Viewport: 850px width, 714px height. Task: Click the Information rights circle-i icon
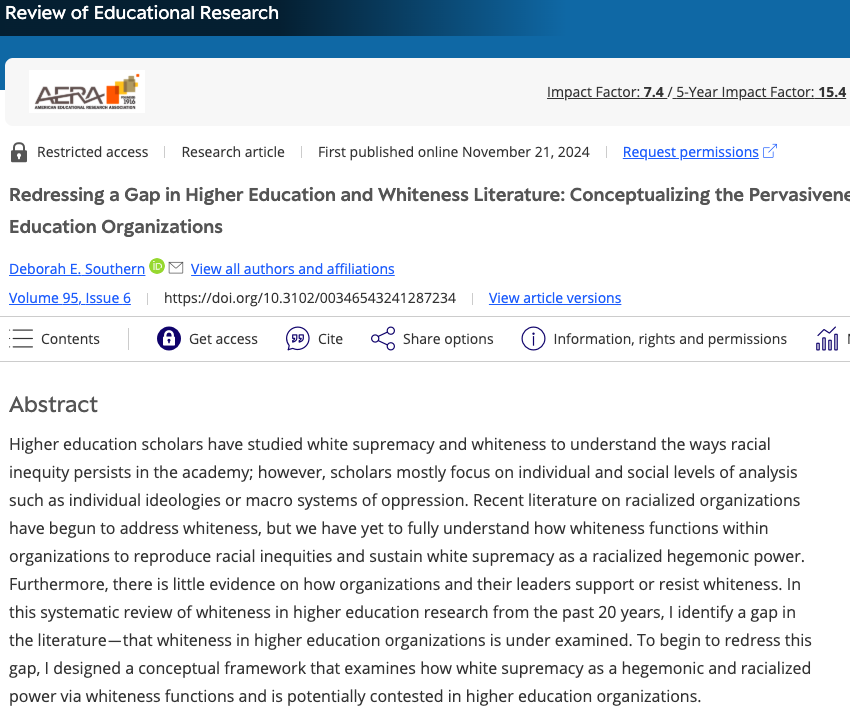click(533, 338)
